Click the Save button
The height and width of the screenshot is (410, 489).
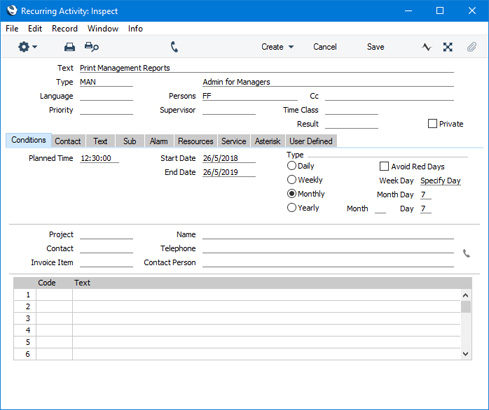click(x=375, y=47)
